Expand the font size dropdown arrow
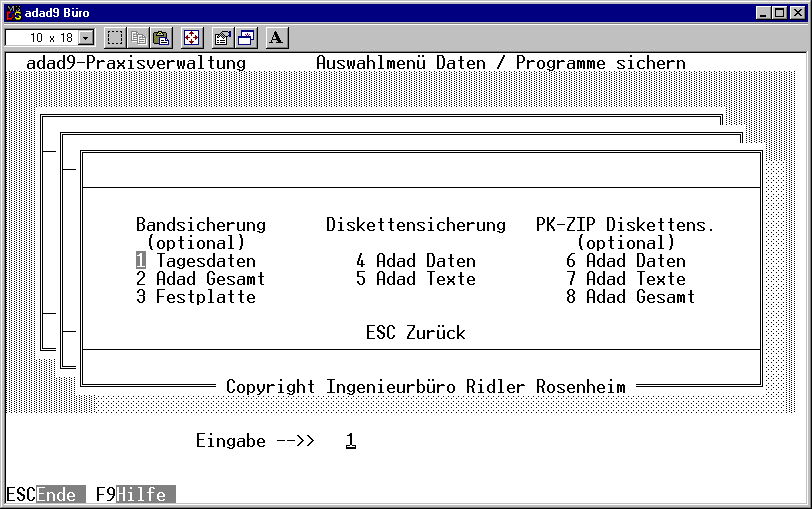The height and width of the screenshot is (509, 812). pos(86,38)
